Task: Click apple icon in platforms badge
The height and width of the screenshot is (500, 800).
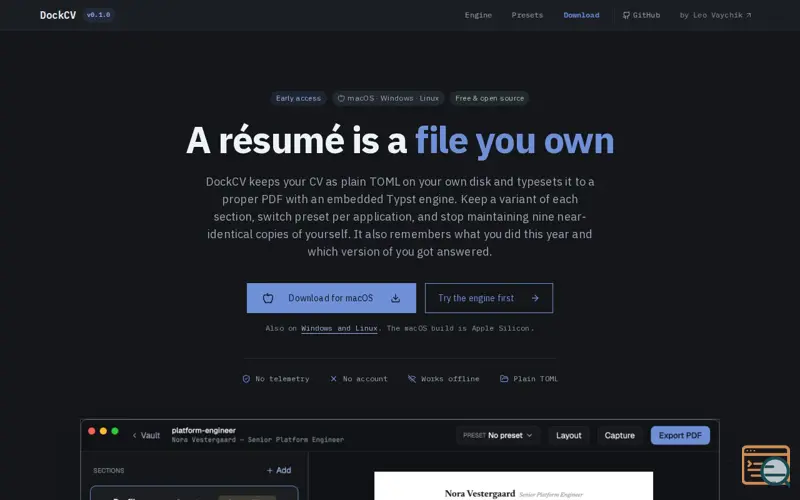Action: click(341, 98)
